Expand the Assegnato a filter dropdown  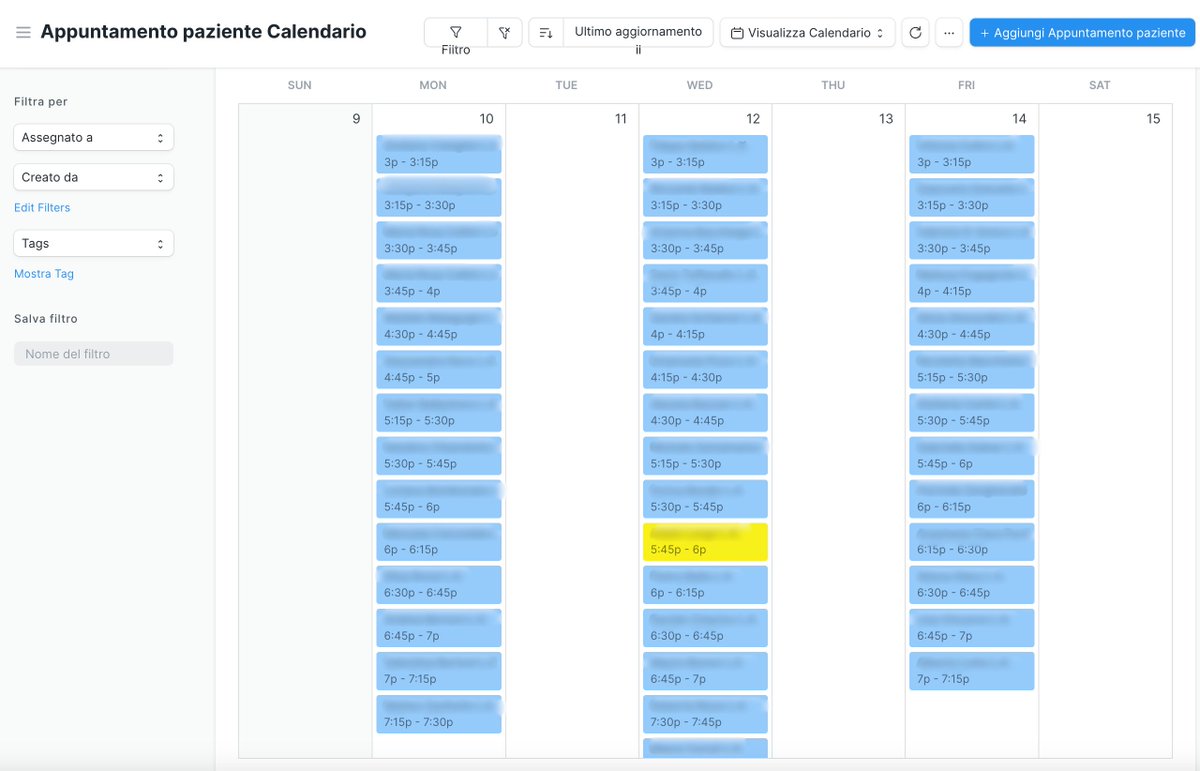94,137
